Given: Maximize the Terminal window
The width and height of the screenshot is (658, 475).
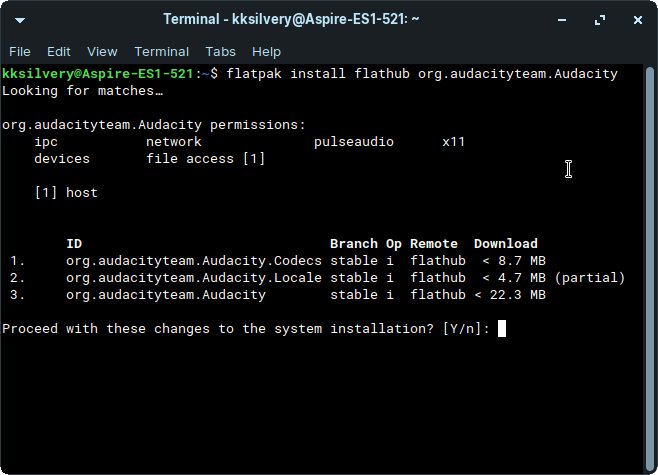Looking at the screenshot, I should pyautogui.click(x=602, y=19).
